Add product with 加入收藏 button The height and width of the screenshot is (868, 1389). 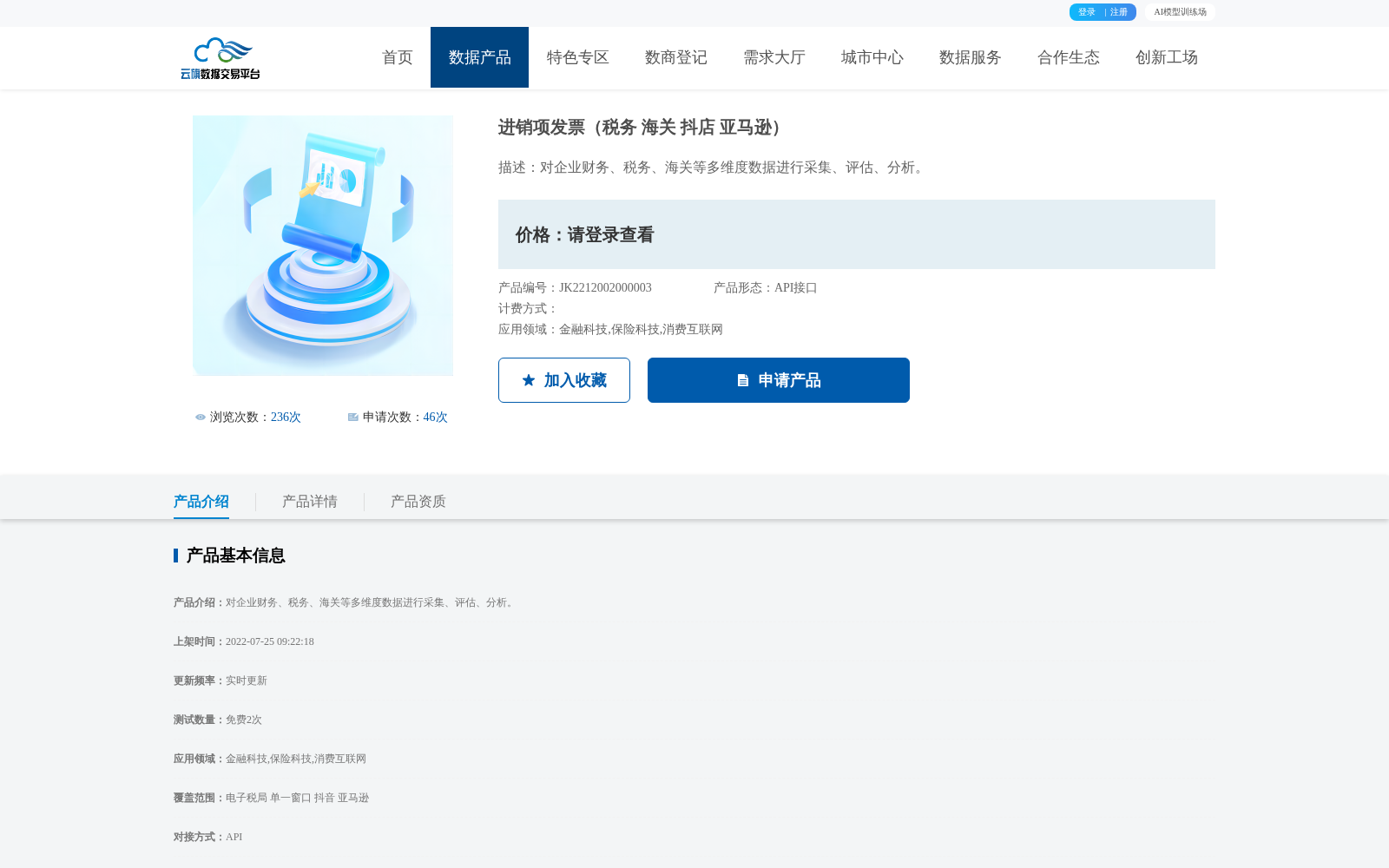pos(564,380)
